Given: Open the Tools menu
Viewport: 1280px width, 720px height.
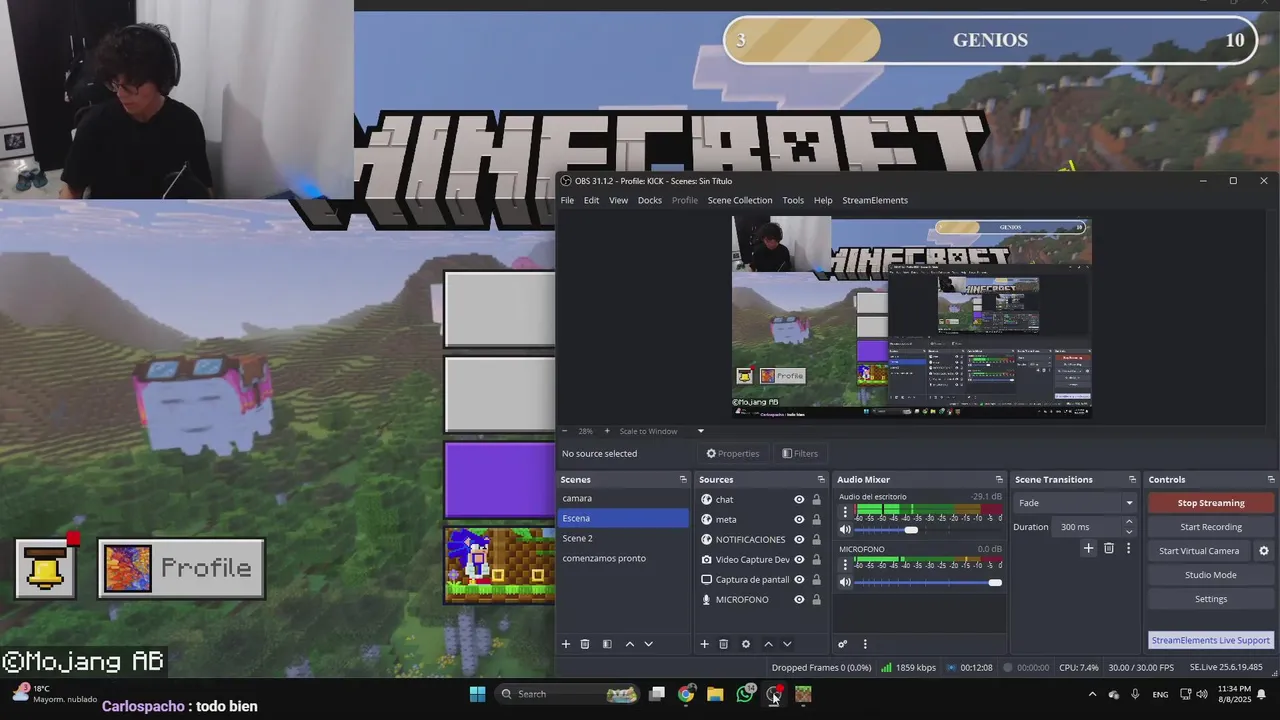Looking at the screenshot, I should (x=793, y=200).
